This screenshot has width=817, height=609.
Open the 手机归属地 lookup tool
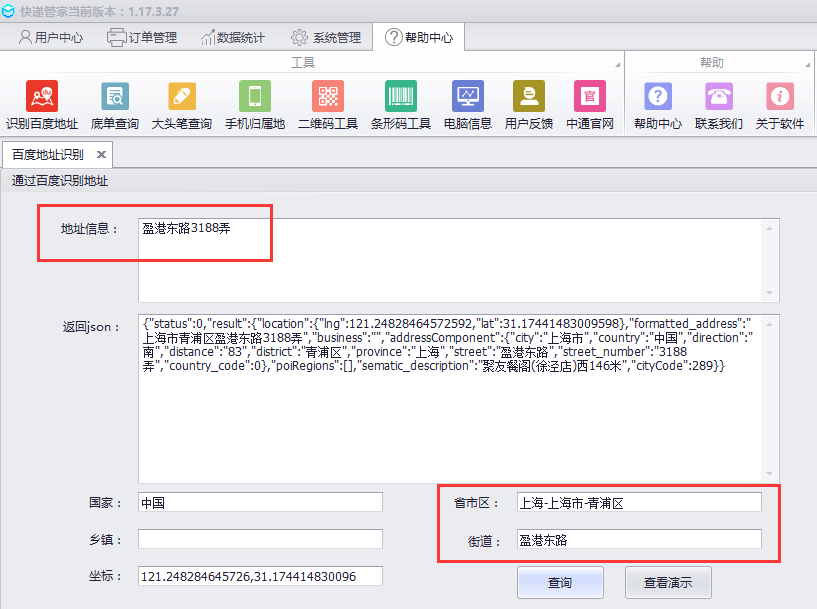click(254, 97)
